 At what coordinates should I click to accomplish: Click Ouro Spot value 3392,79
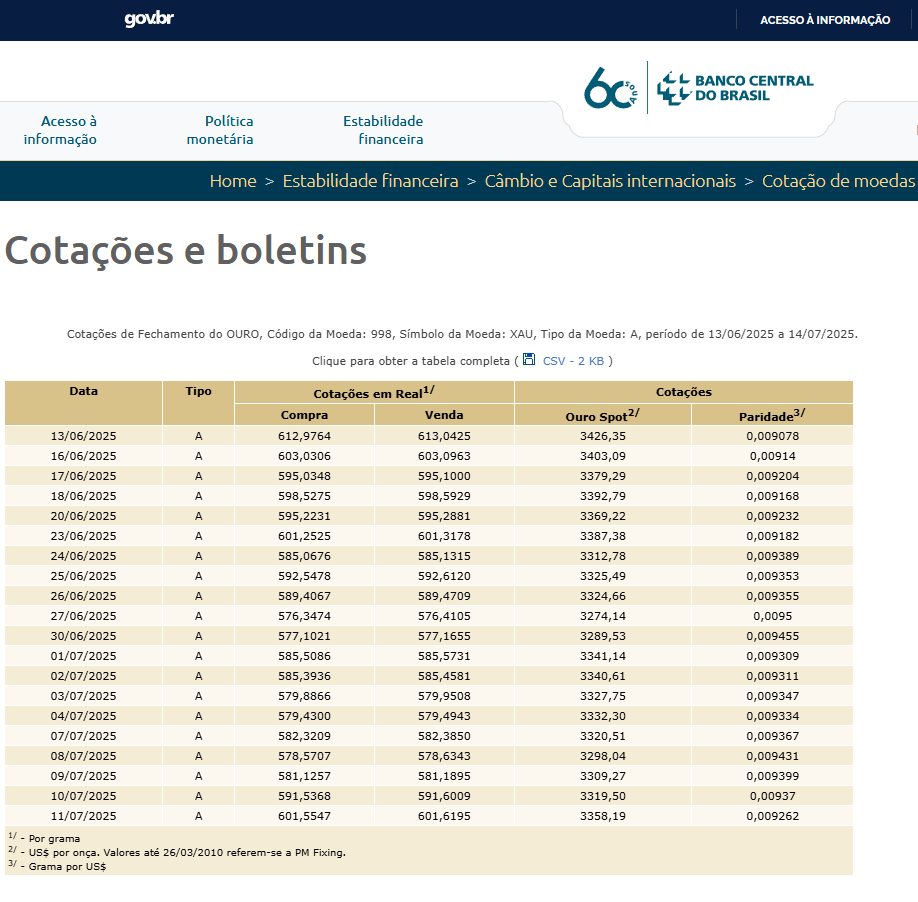(x=603, y=496)
